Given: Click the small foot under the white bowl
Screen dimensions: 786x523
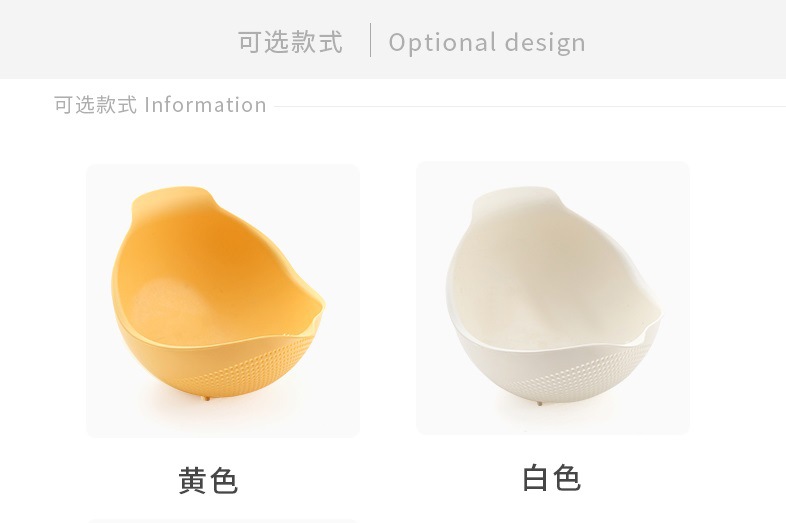Looking at the screenshot, I should (x=539, y=402).
